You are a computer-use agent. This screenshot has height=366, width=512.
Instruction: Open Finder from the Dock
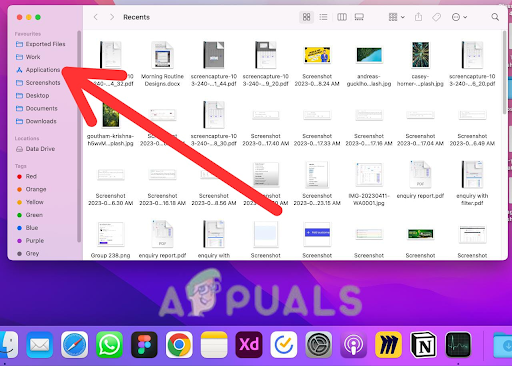pos(9,345)
